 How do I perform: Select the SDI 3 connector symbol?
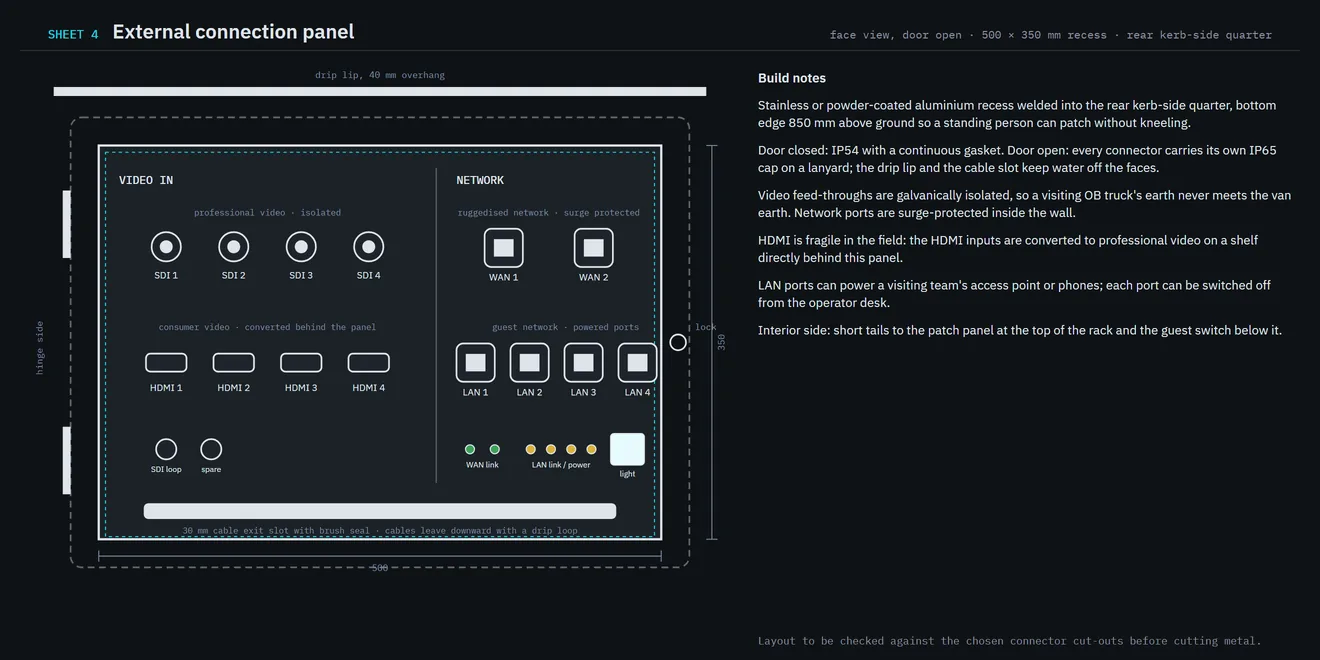[x=301, y=247]
